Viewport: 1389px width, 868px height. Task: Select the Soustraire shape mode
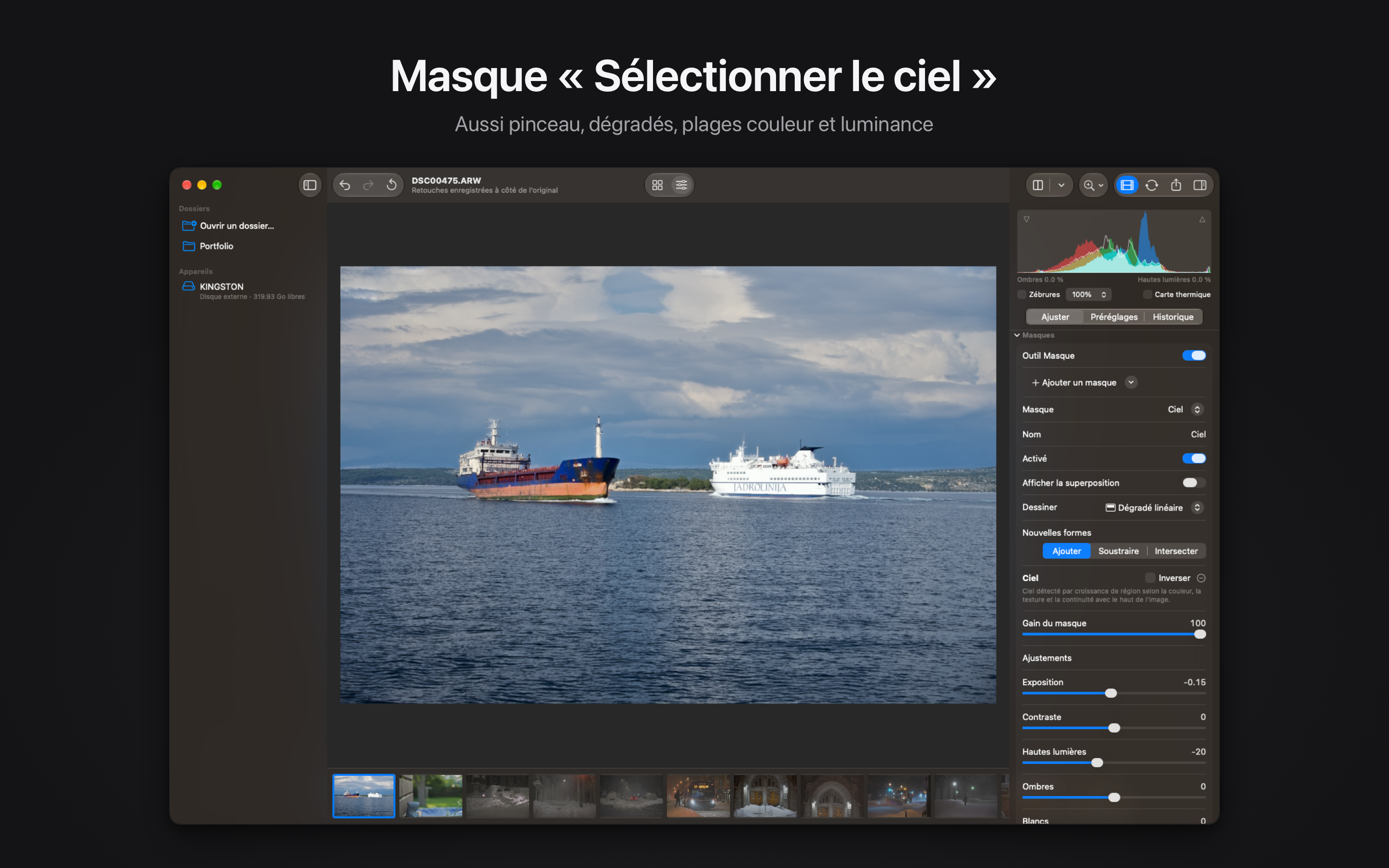pos(1118,551)
